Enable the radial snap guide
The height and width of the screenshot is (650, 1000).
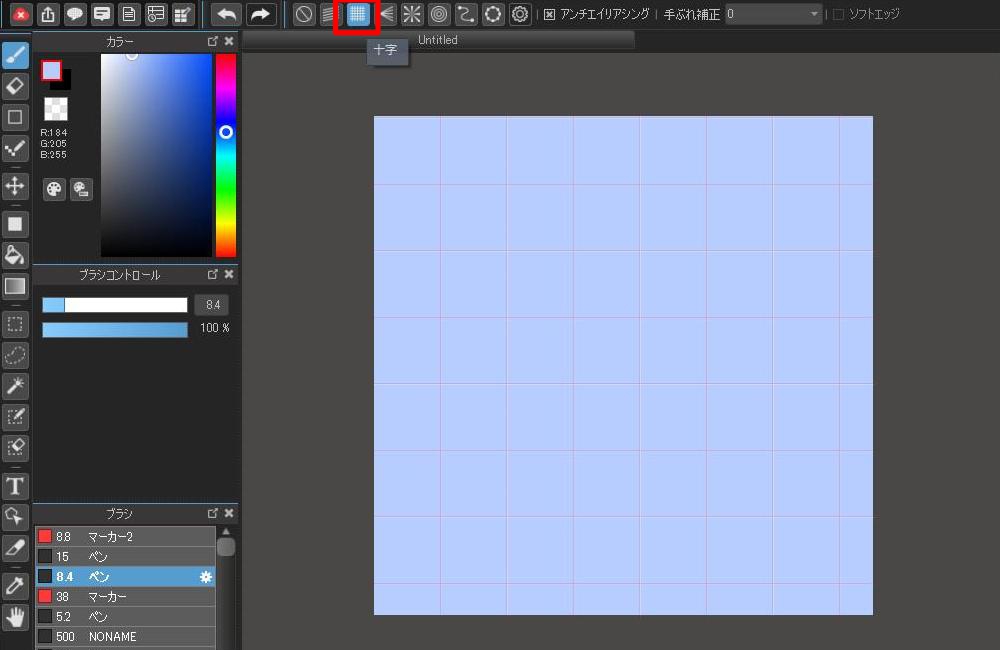(x=412, y=14)
